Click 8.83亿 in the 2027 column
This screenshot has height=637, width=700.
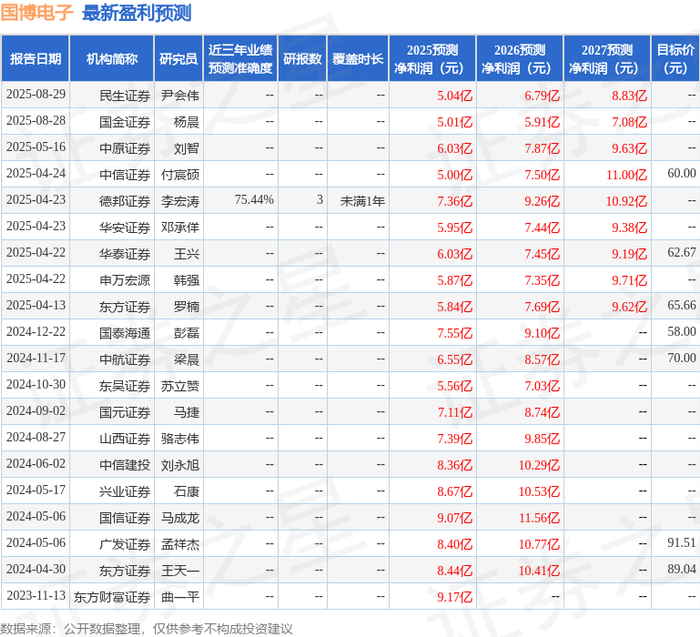(629, 96)
